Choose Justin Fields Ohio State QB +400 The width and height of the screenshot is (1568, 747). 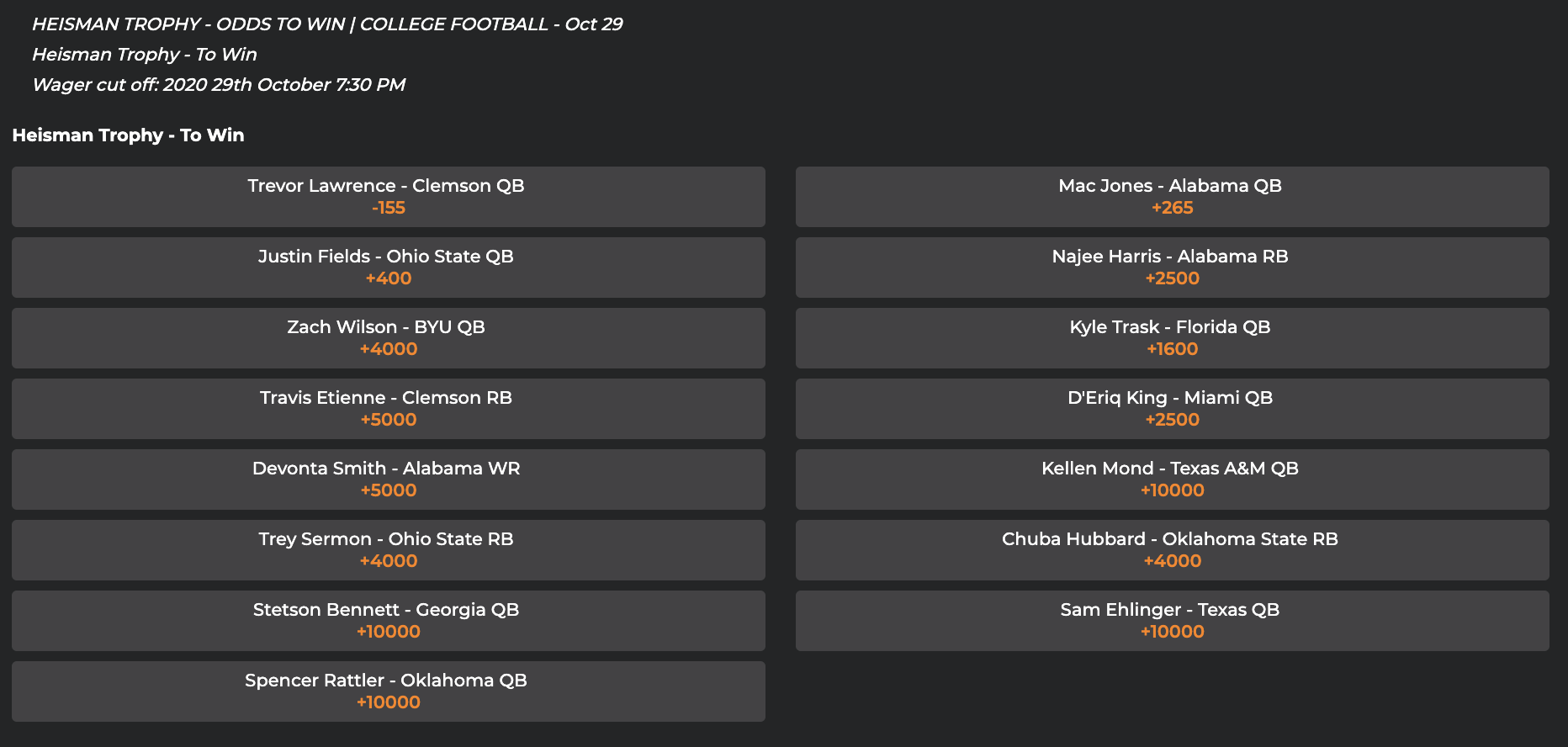(388, 268)
